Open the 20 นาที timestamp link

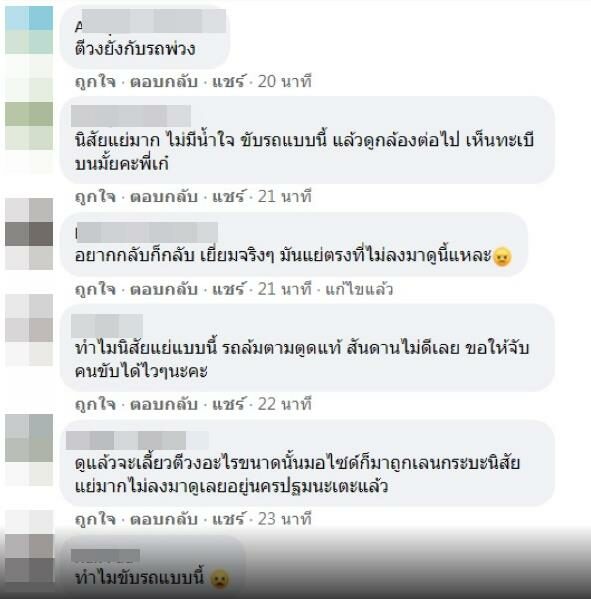pyautogui.click(x=285, y=82)
